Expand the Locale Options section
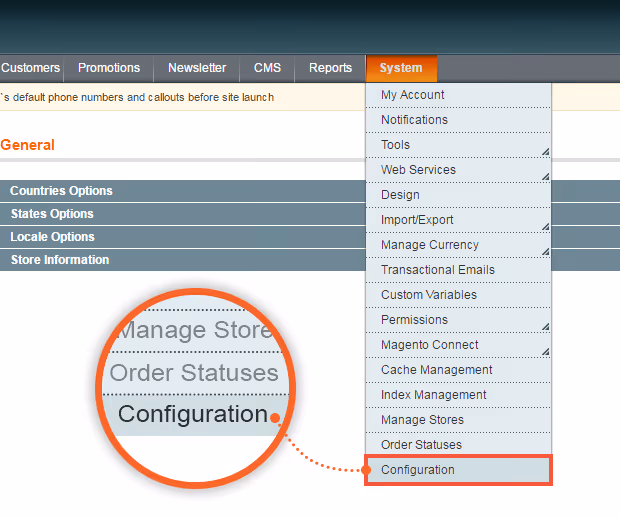The image size is (620, 517). pyautogui.click(x=183, y=237)
